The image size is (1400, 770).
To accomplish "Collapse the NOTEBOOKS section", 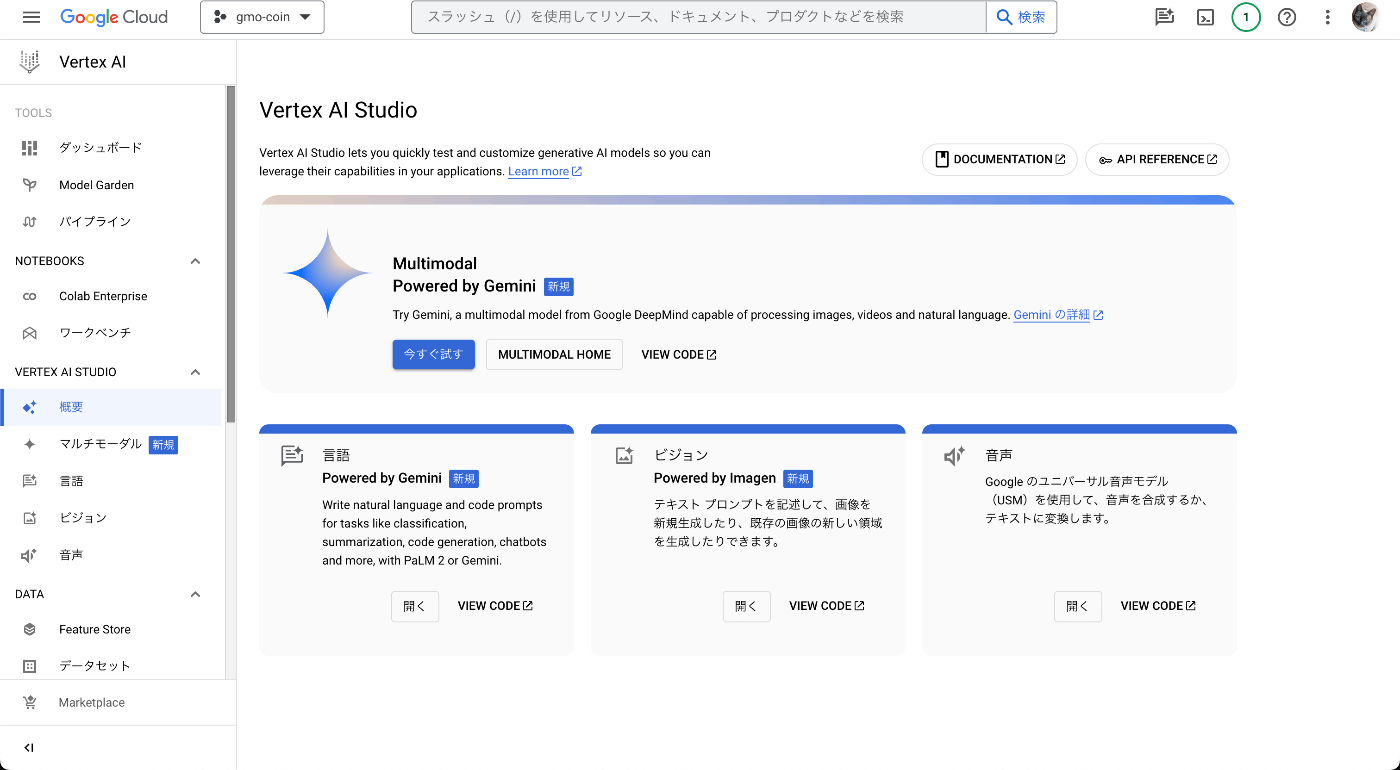I will pos(196,261).
